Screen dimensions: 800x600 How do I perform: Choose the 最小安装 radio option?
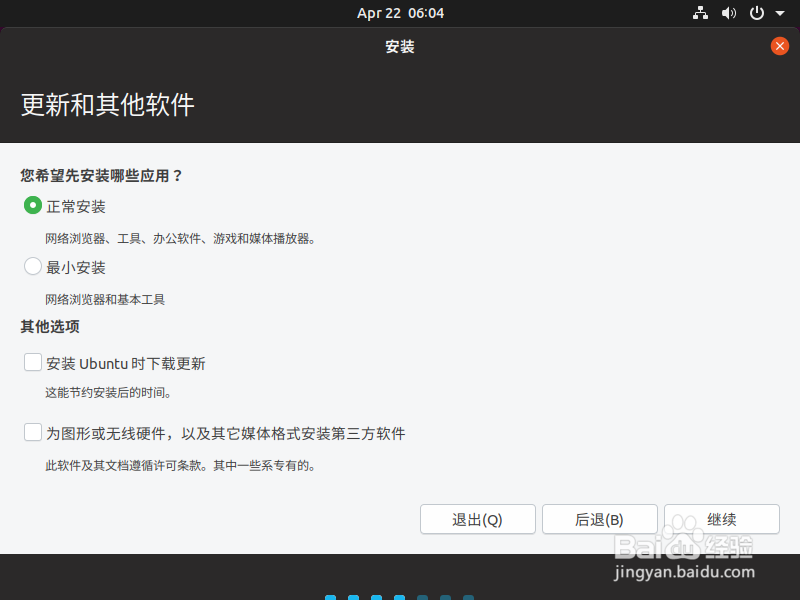(33, 266)
